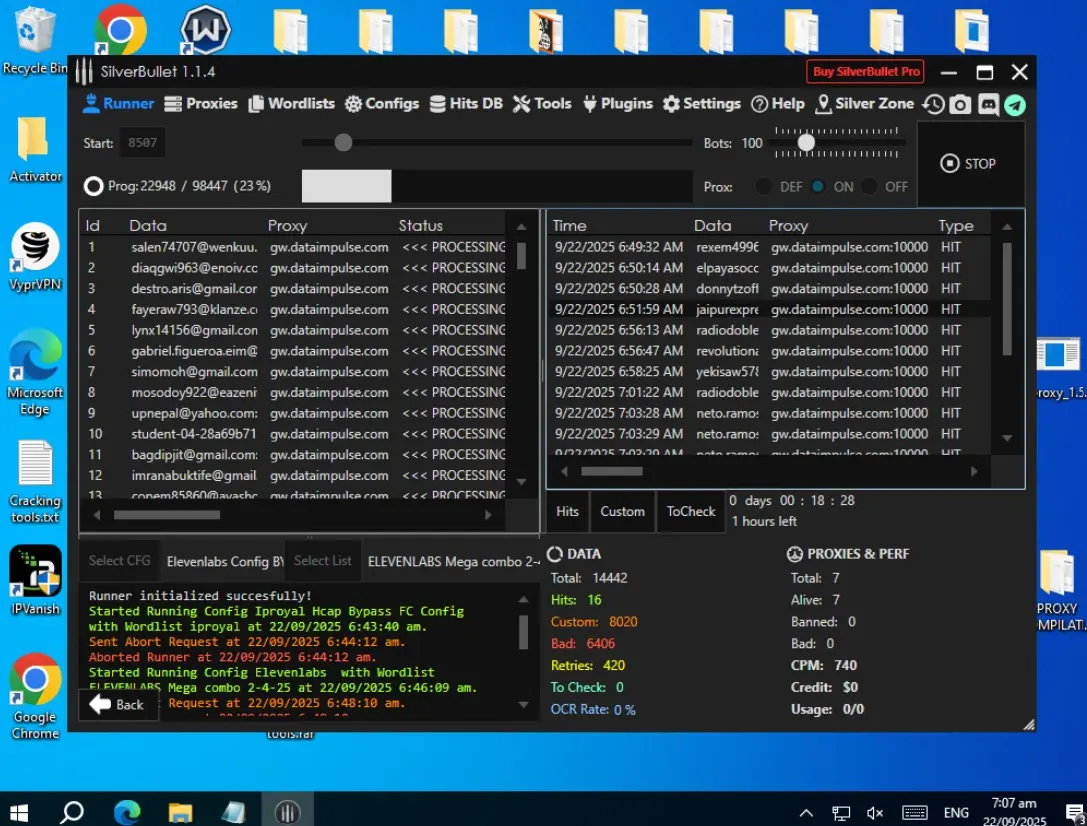Viewport: 1087px width, 826px height.
Task: Click the Status column header
Action: [420, 225]
